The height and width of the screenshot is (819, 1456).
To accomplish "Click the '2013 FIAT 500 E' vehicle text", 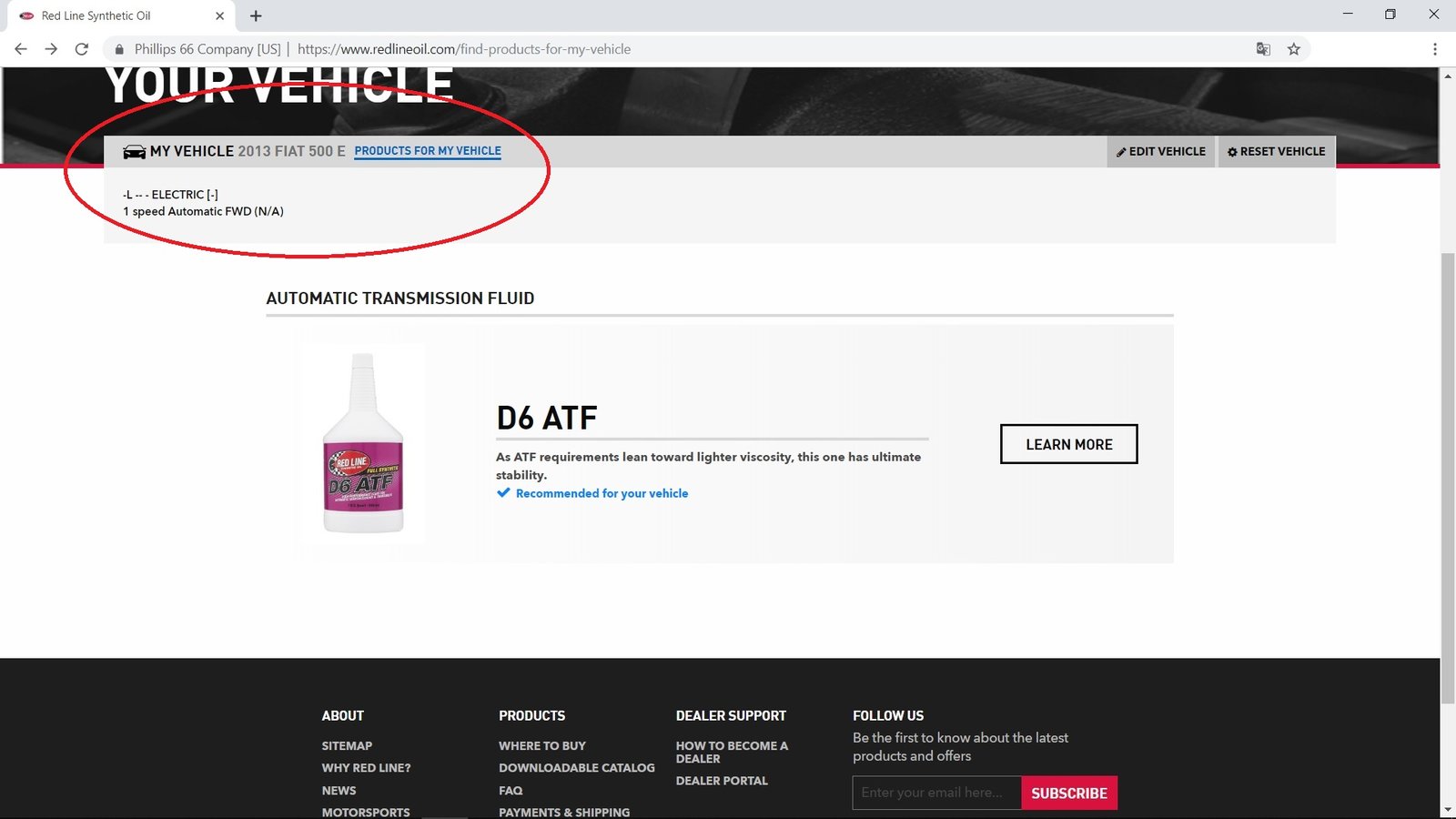I will [291, 151].
